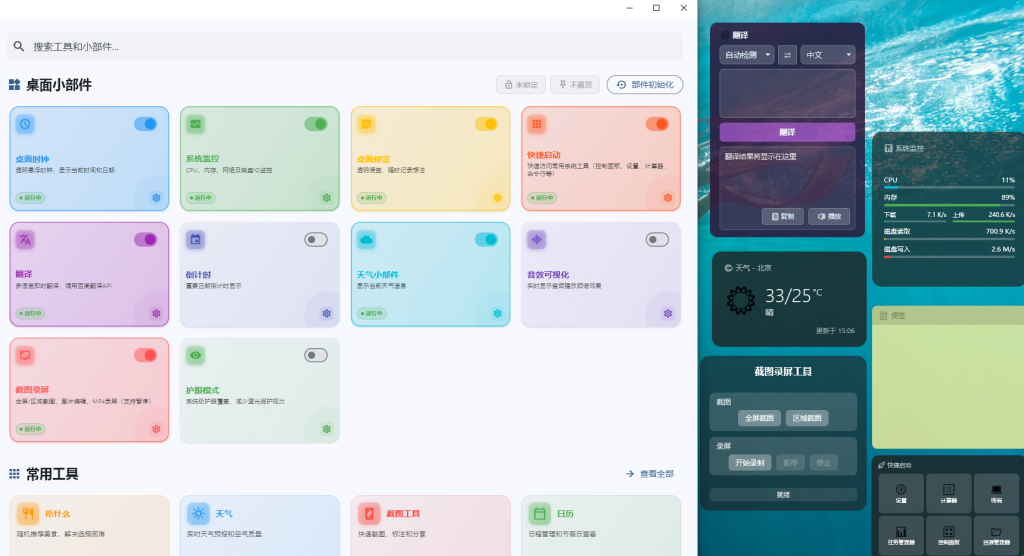Viewport: 1024px width, 556px height.
Task: Open the 计算器 shortcut in quick launch
Action: (x=948, y=493)
